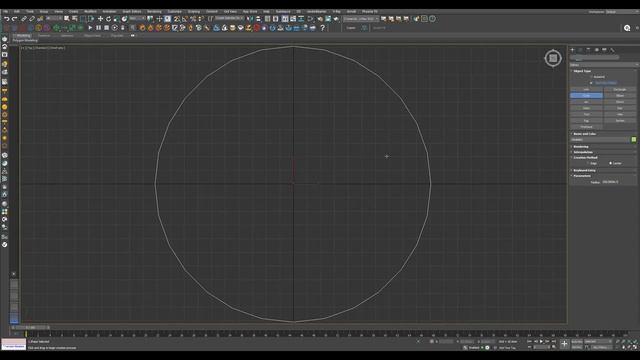Image resolution: width=640 pixels, height=360 pixels.
Task: Activate the Select and Move tool
Action: (x=100, y=18)
